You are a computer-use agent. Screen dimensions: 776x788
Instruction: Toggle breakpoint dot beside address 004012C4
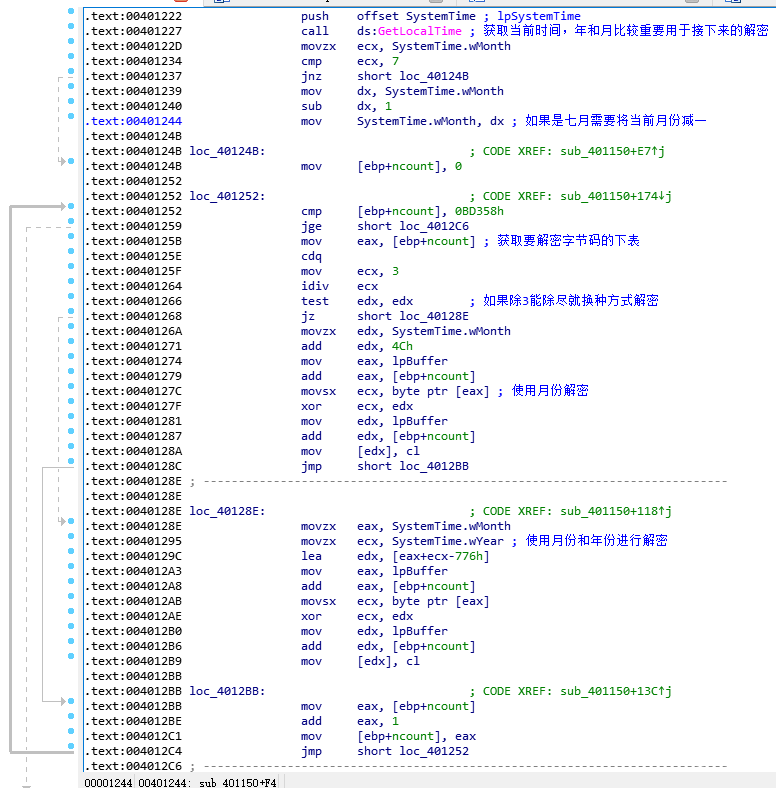pos(71,746)
